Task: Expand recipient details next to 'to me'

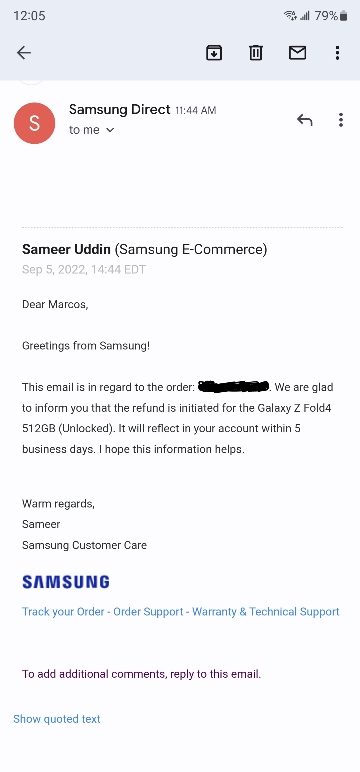Action: [x=110, y=130]
